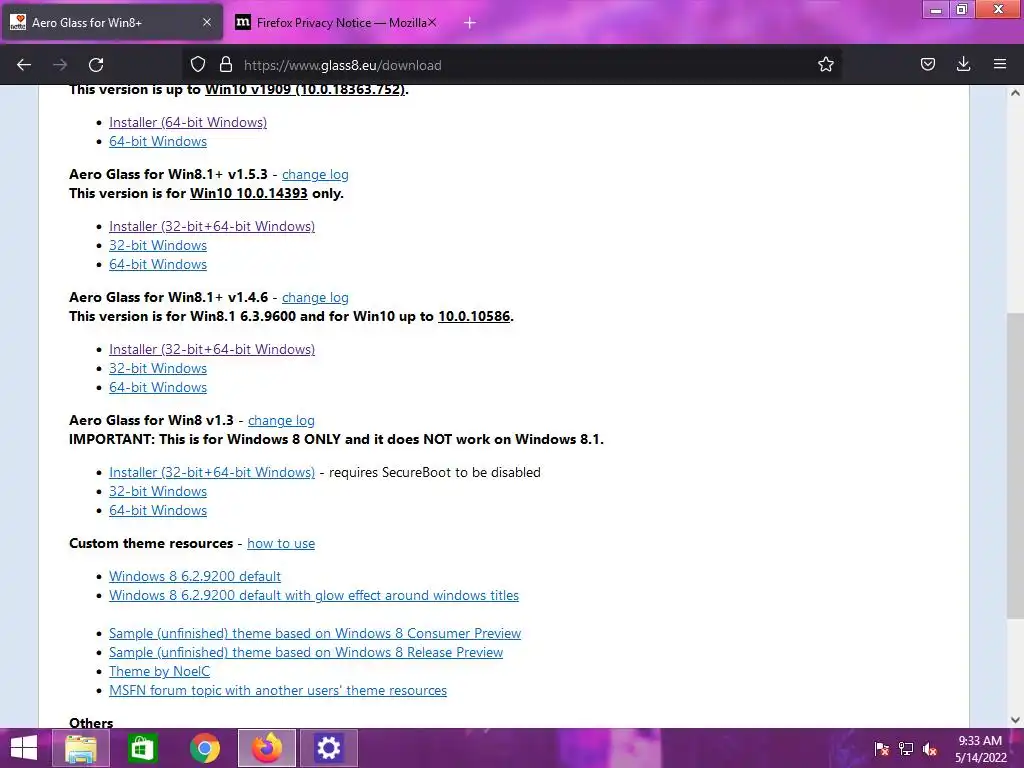Open v1.5.3 change log link
The height and width of the screenshot is (768, 1024).
click(x=315, y=174)
